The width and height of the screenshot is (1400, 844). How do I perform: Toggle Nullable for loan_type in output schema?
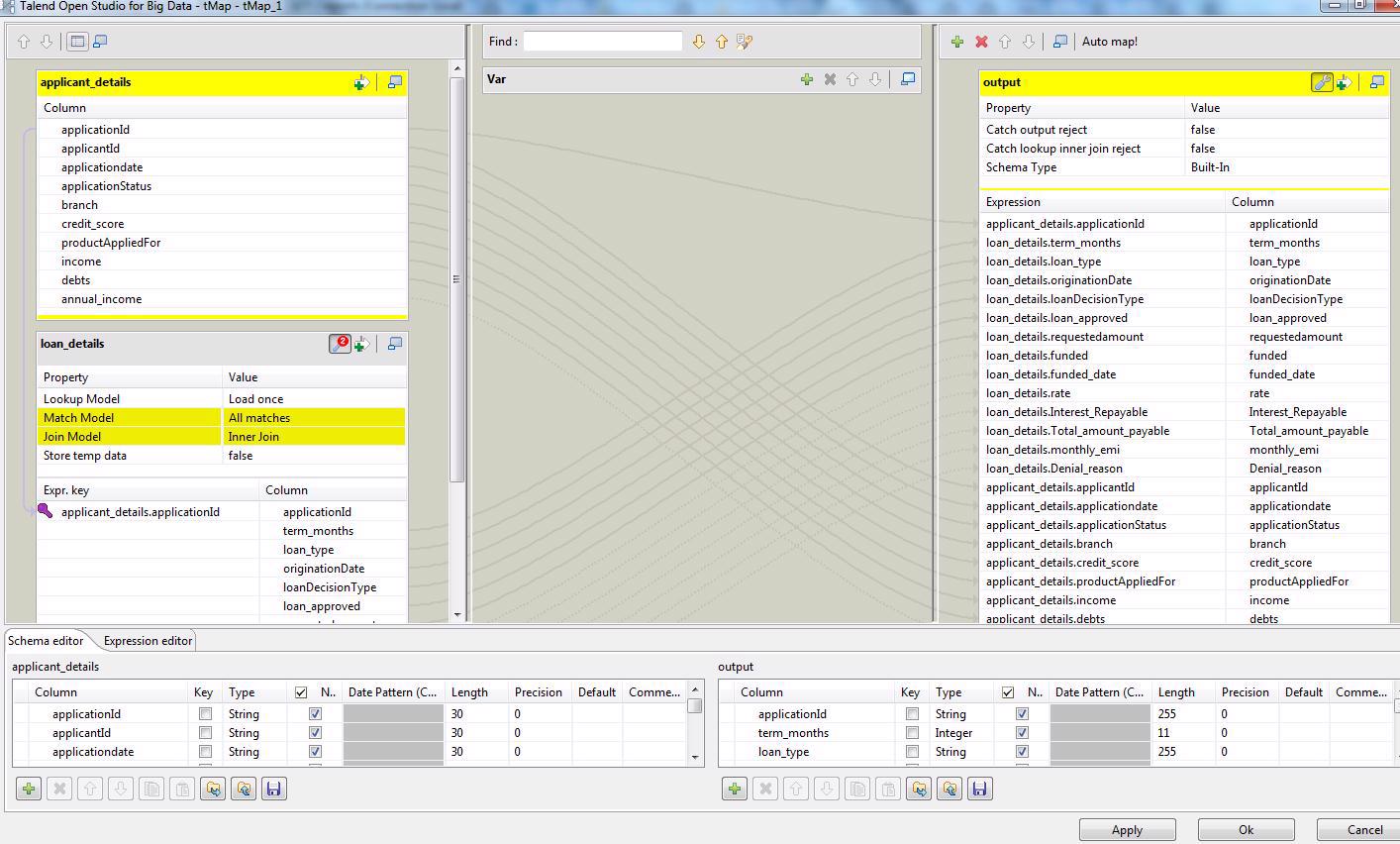1022,751
